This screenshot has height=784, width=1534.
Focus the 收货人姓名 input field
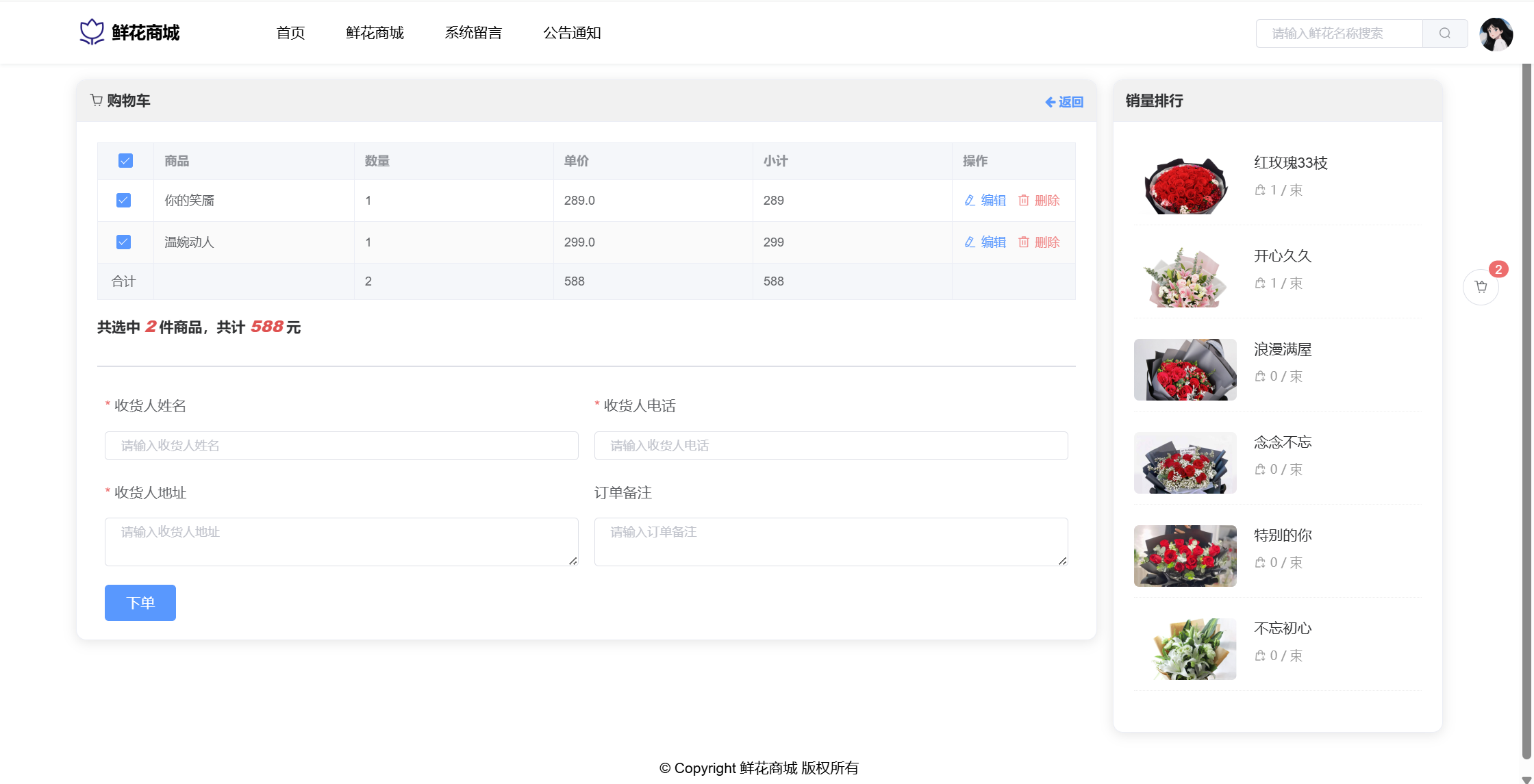[x=341, y=446]
